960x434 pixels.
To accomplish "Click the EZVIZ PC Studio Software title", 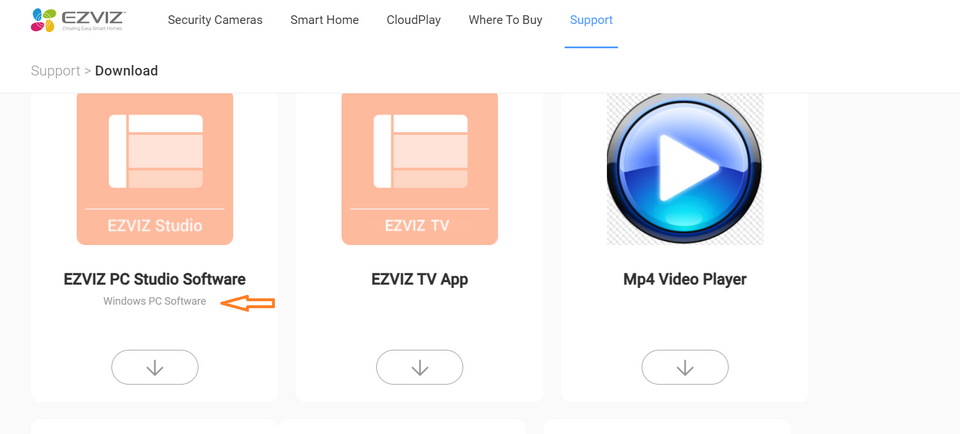I will pos(155,279).
